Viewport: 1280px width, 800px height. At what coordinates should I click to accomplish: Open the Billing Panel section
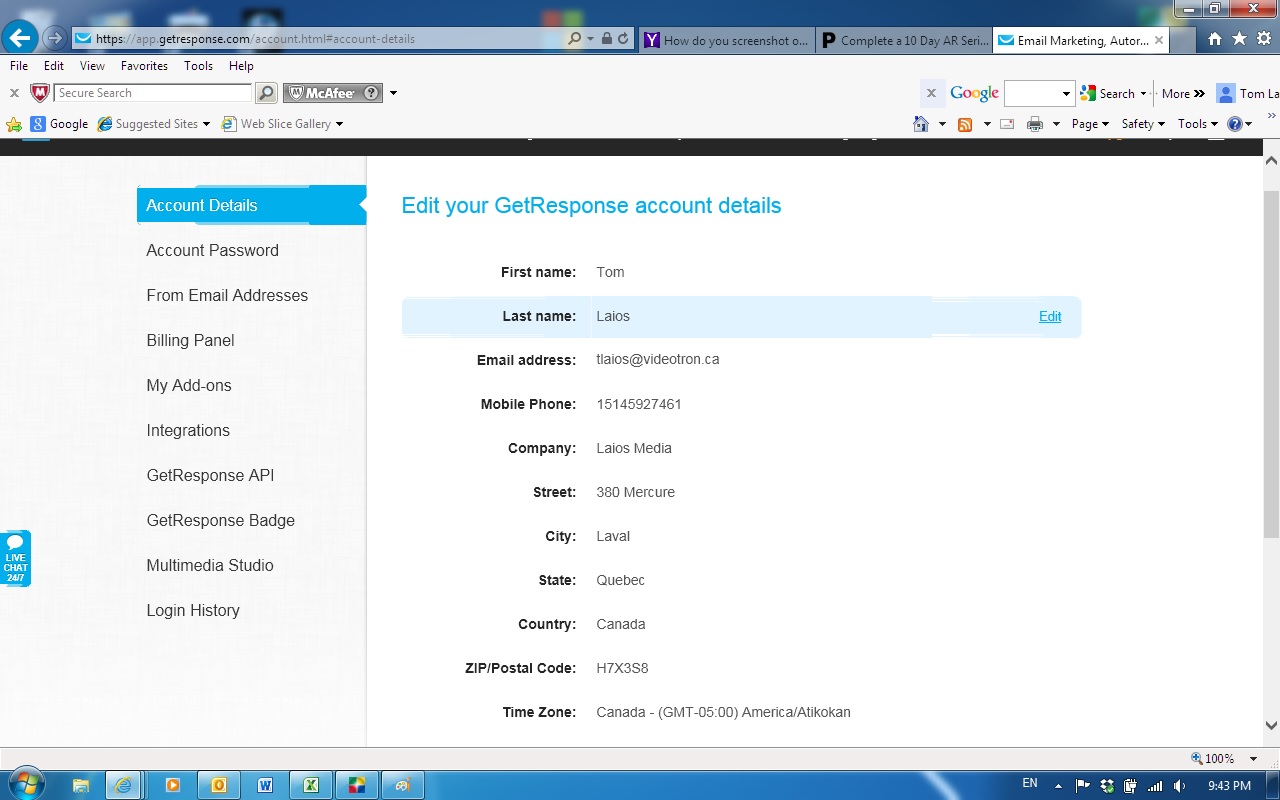point(190,340)
